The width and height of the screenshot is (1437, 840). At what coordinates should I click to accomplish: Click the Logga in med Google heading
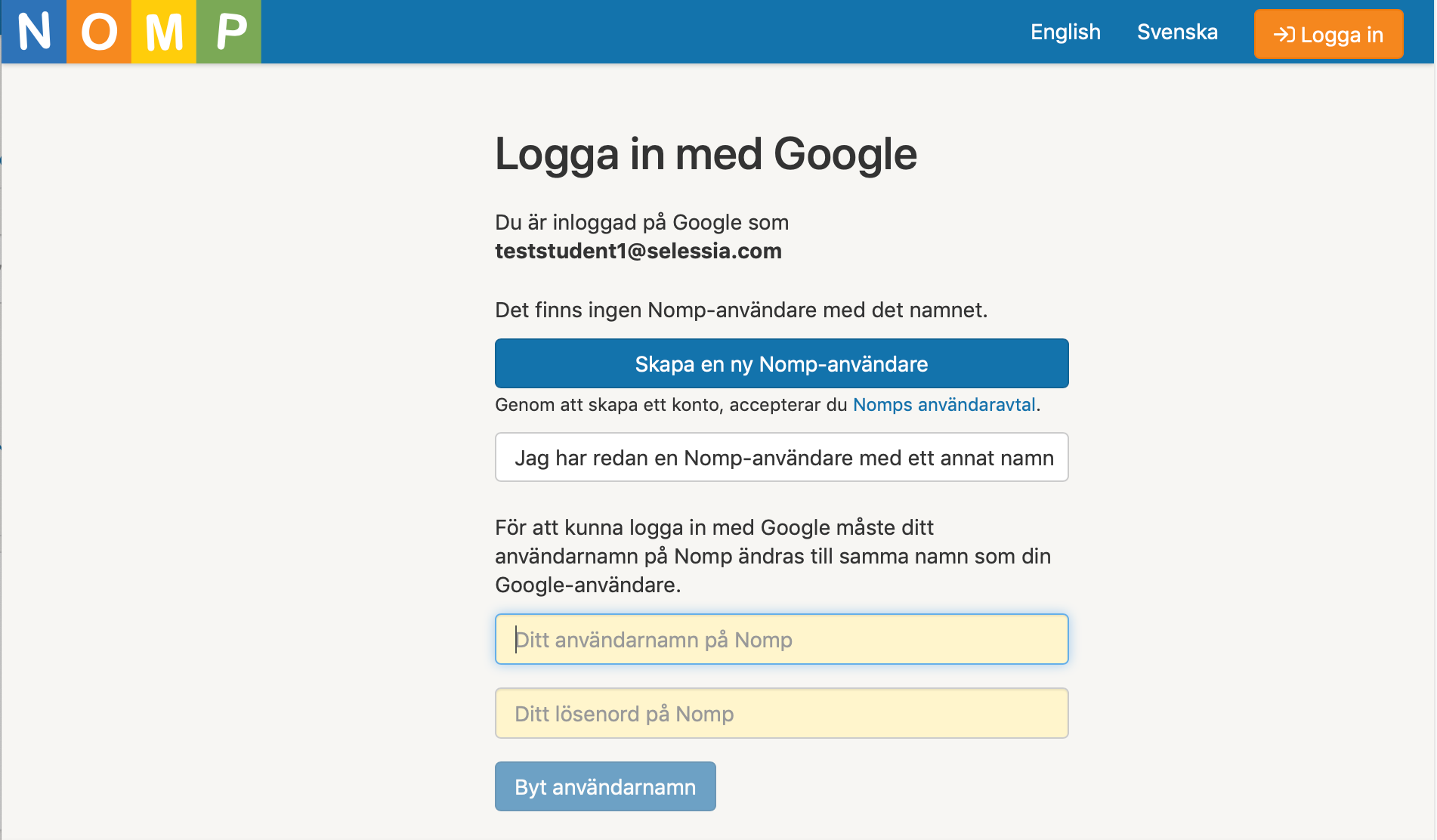(x=706, y=154)
